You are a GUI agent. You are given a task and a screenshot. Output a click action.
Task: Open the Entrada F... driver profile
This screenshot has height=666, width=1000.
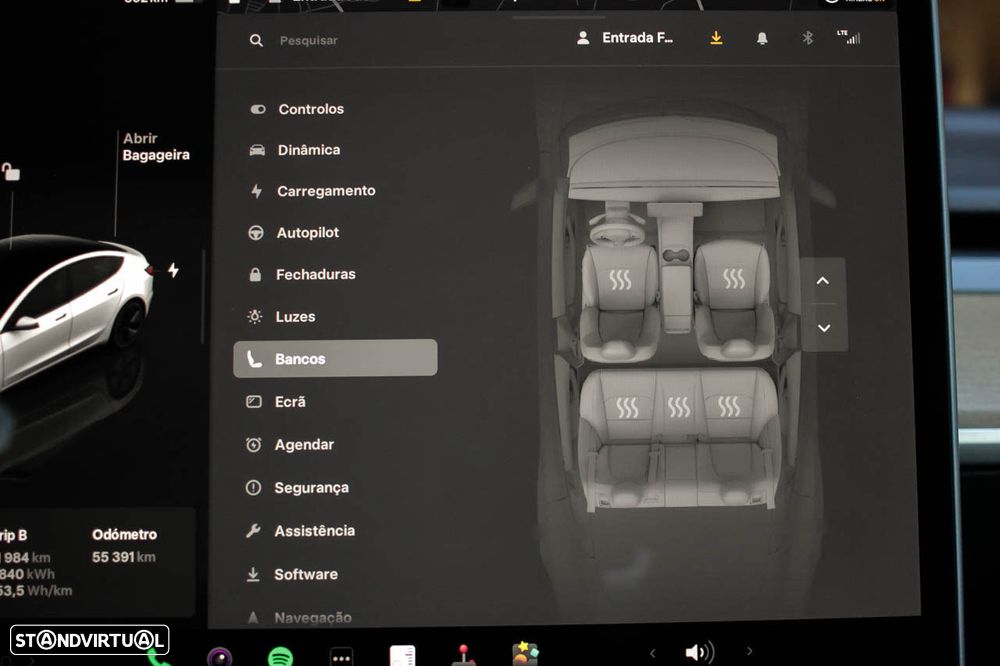625,38
